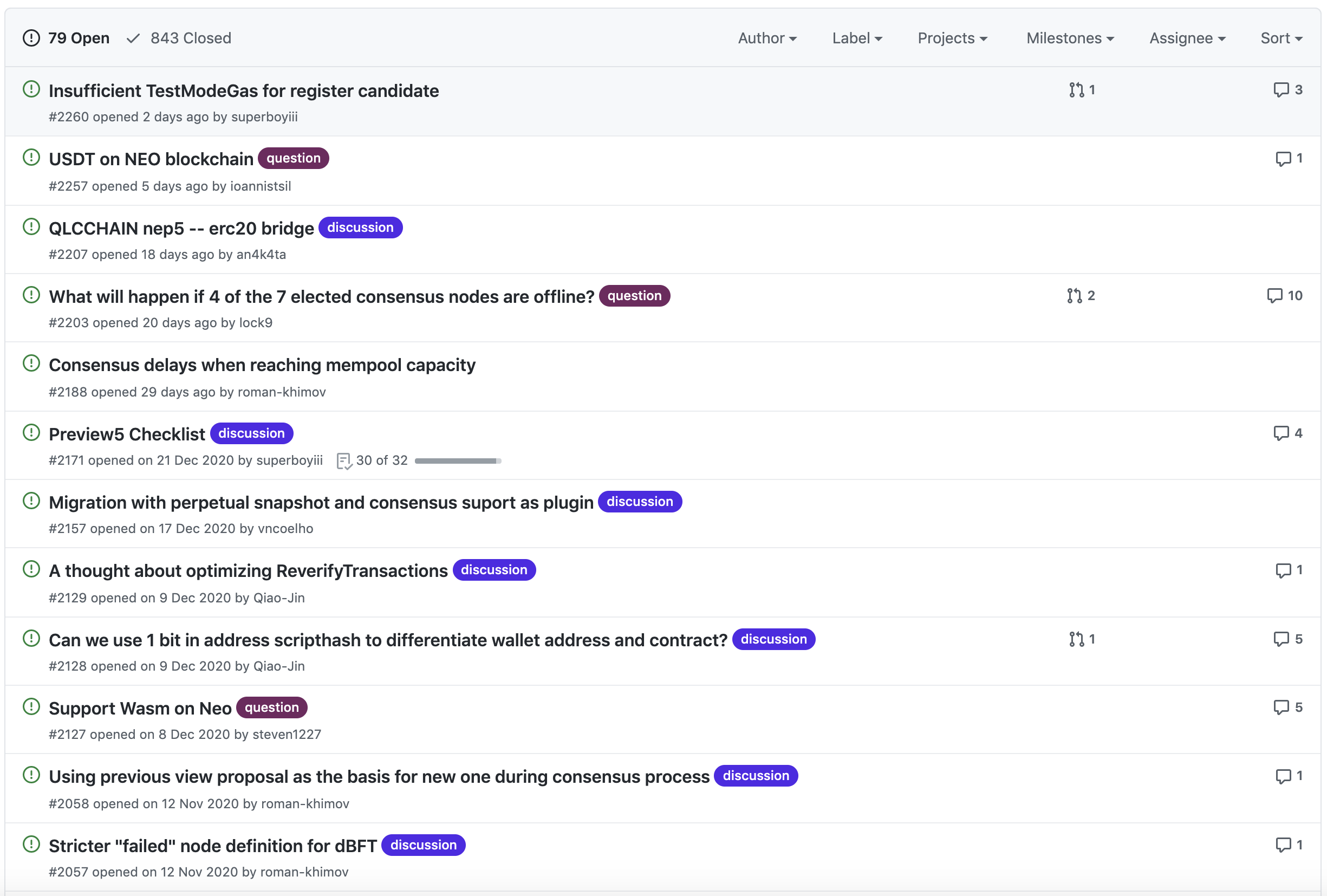Click the question label on USDT issue
The height and width of the screenshot is (896, 1327).
point(294,158)
